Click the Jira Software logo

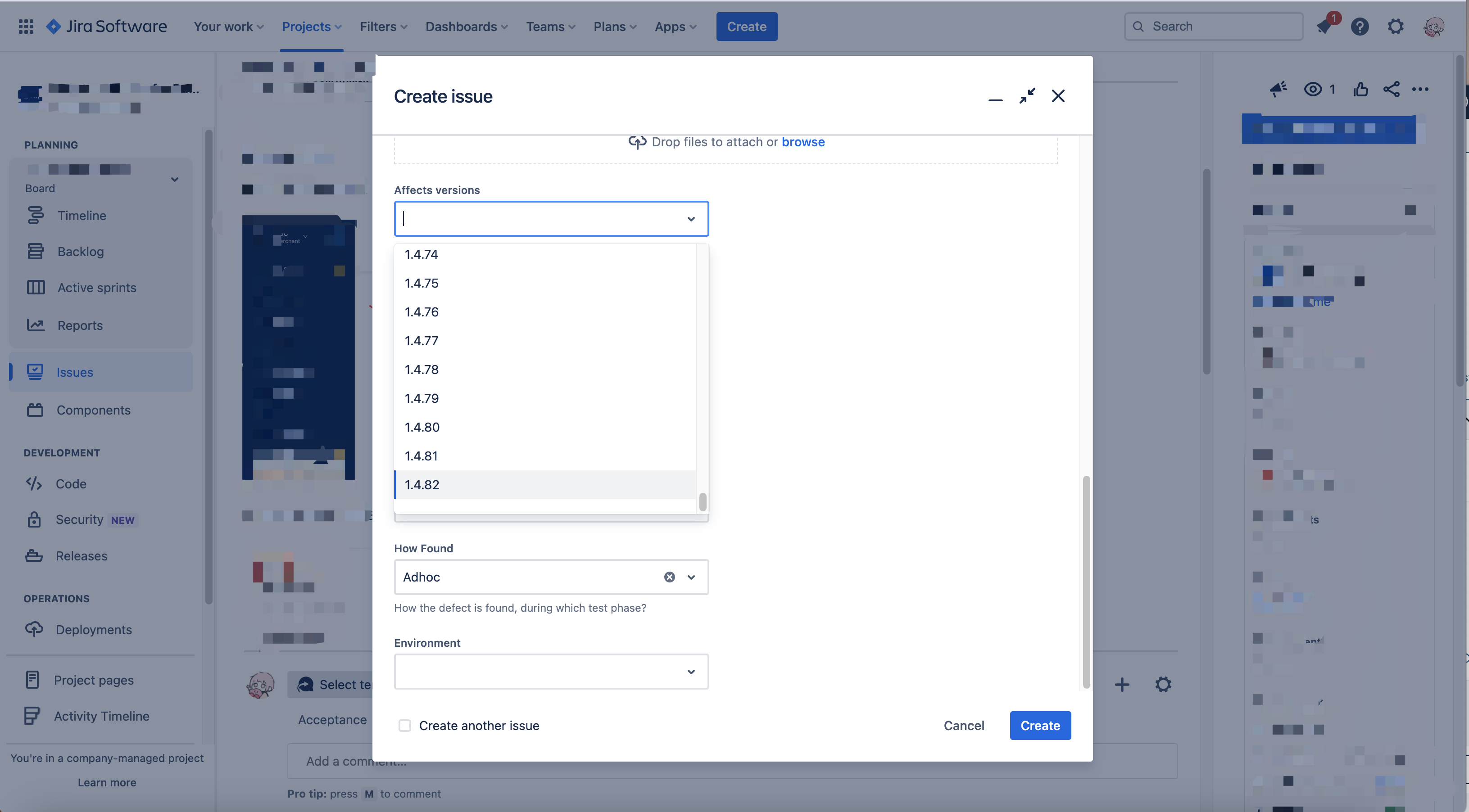pos(106,26)
